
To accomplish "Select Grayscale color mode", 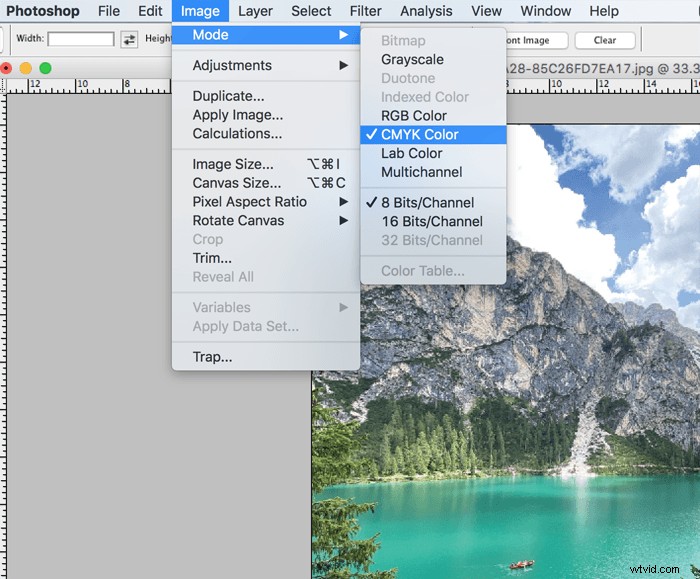I will pyautogui.click(x=433, y=59).
